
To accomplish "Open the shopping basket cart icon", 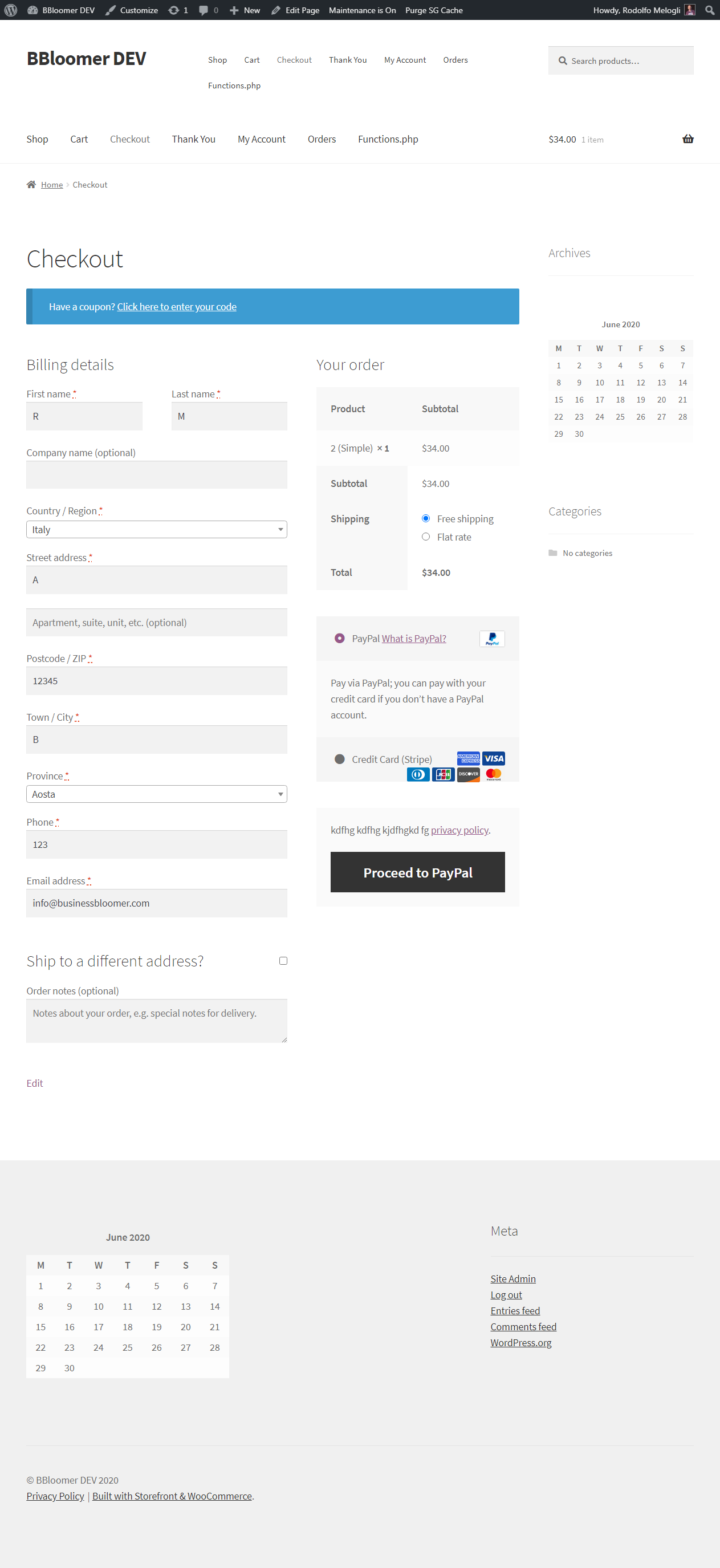I will coord(687,139).
